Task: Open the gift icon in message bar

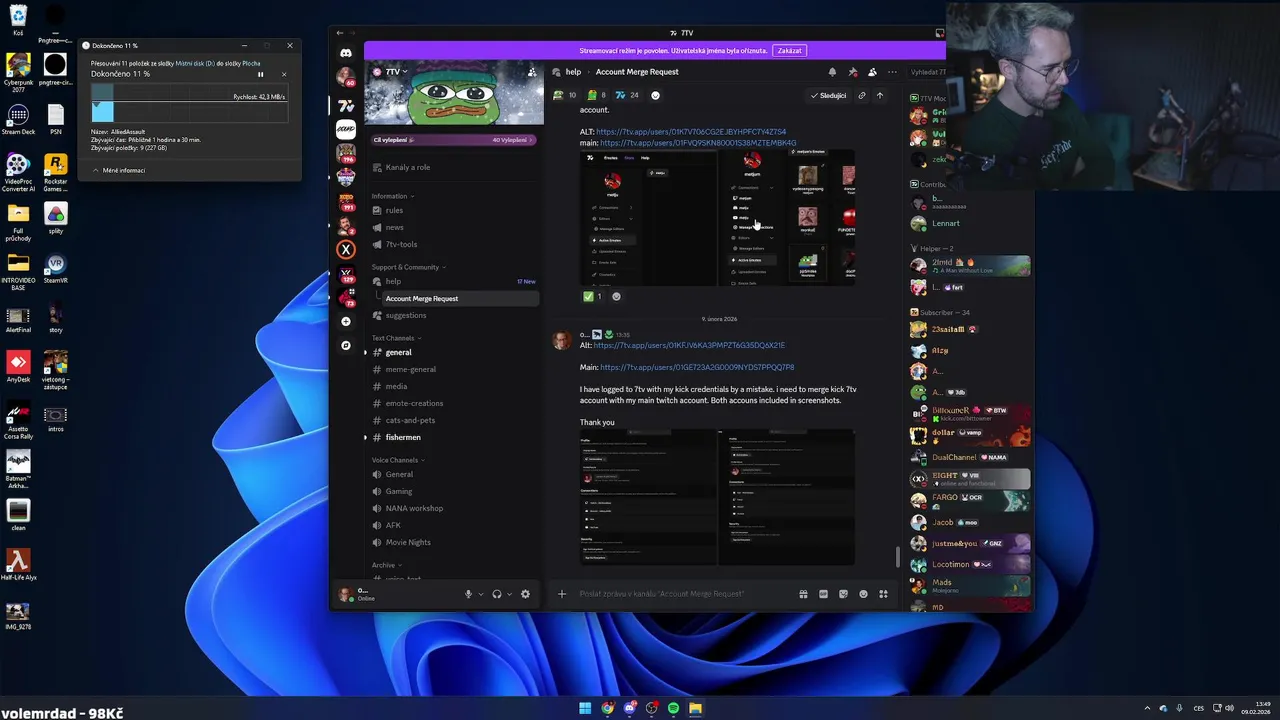Action: click(803, 594)
